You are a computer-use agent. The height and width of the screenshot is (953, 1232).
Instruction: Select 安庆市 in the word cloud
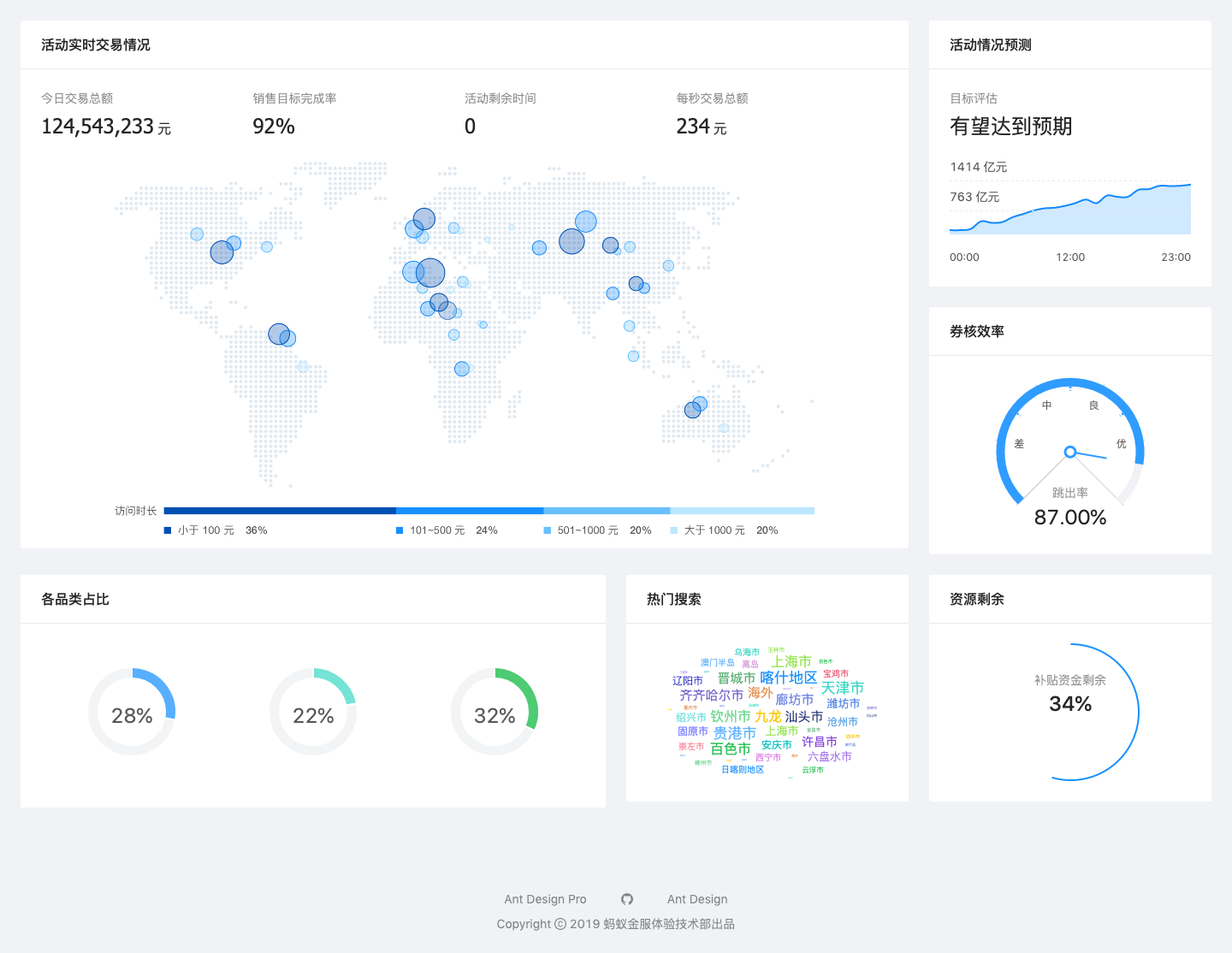(777, 745)
